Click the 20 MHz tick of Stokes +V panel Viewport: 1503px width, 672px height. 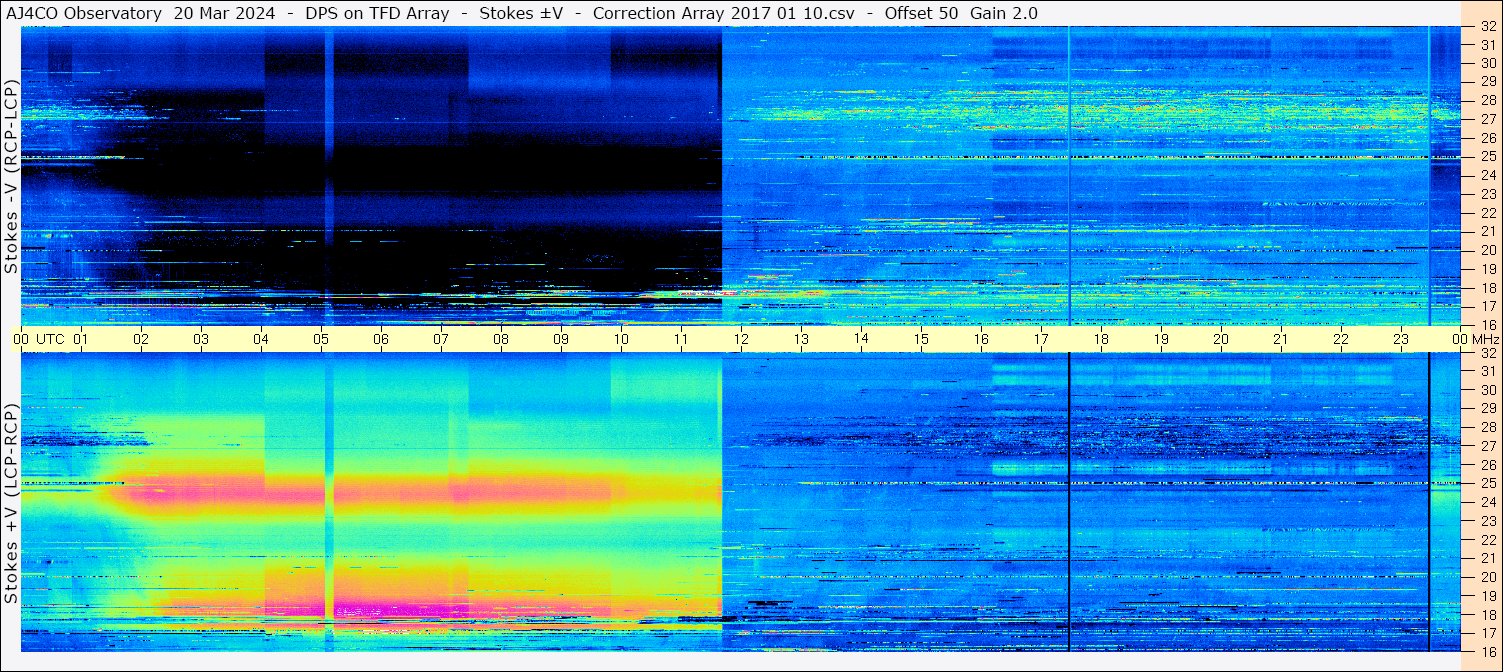[1487, 577]
